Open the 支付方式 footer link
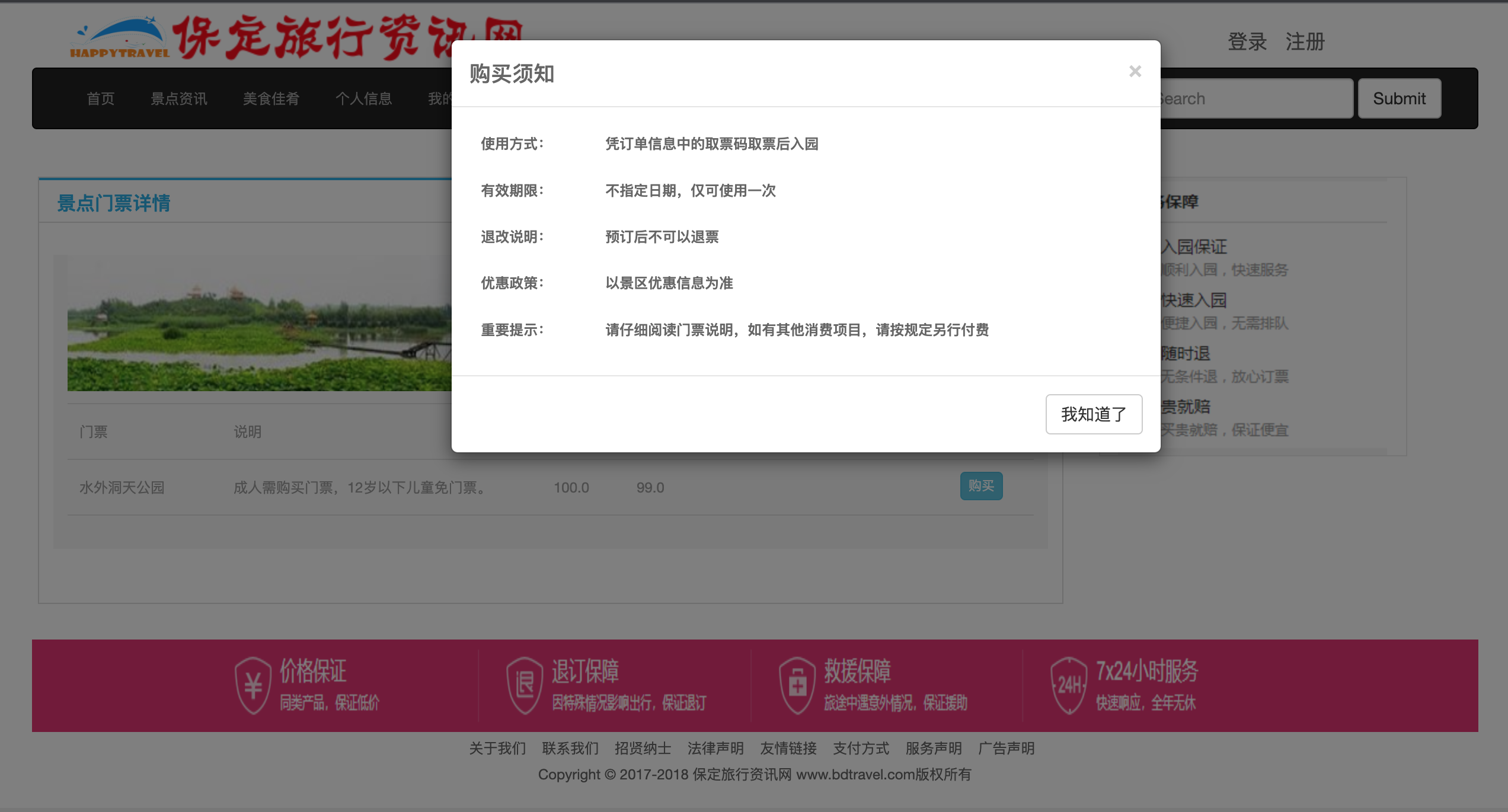The width and height of the screenshot is (1508, 812). point(861,749)
